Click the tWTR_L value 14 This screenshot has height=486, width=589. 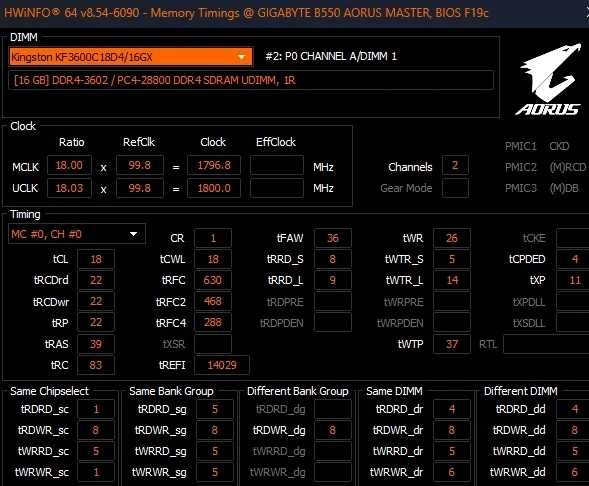click(x=452, y=280)
